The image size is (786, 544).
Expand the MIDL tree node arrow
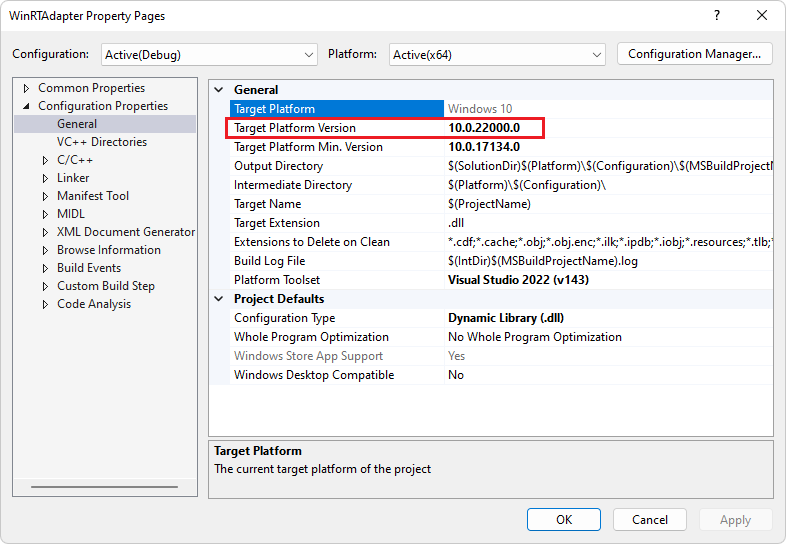45,215
